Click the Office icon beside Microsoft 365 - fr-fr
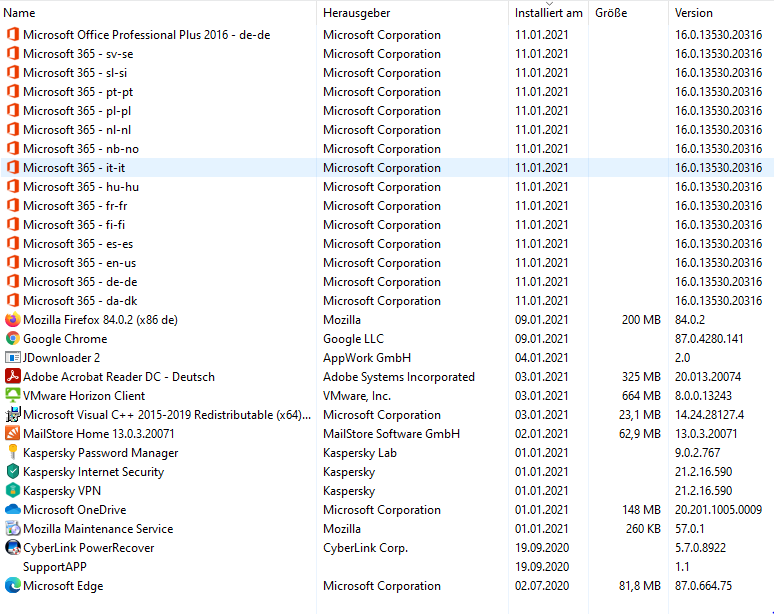774x614 pixels. [x=13, y=205]
